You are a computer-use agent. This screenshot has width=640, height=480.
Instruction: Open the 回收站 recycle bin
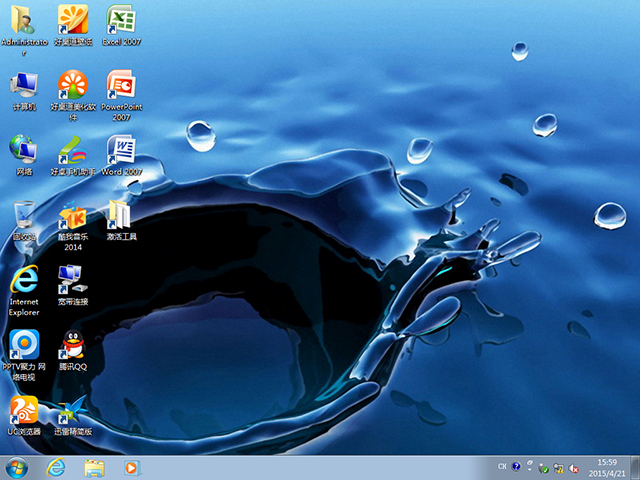point(24,216)
